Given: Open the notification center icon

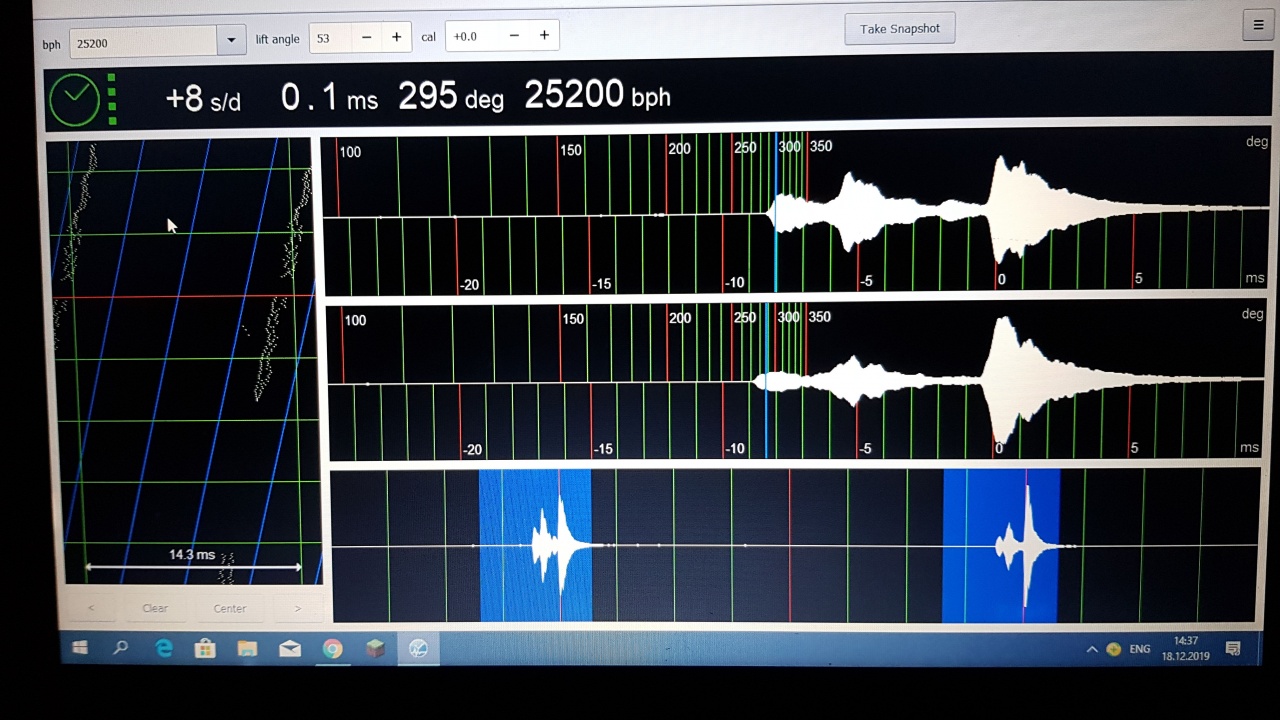Looking at the screenshot, I should pos(1233,649).
